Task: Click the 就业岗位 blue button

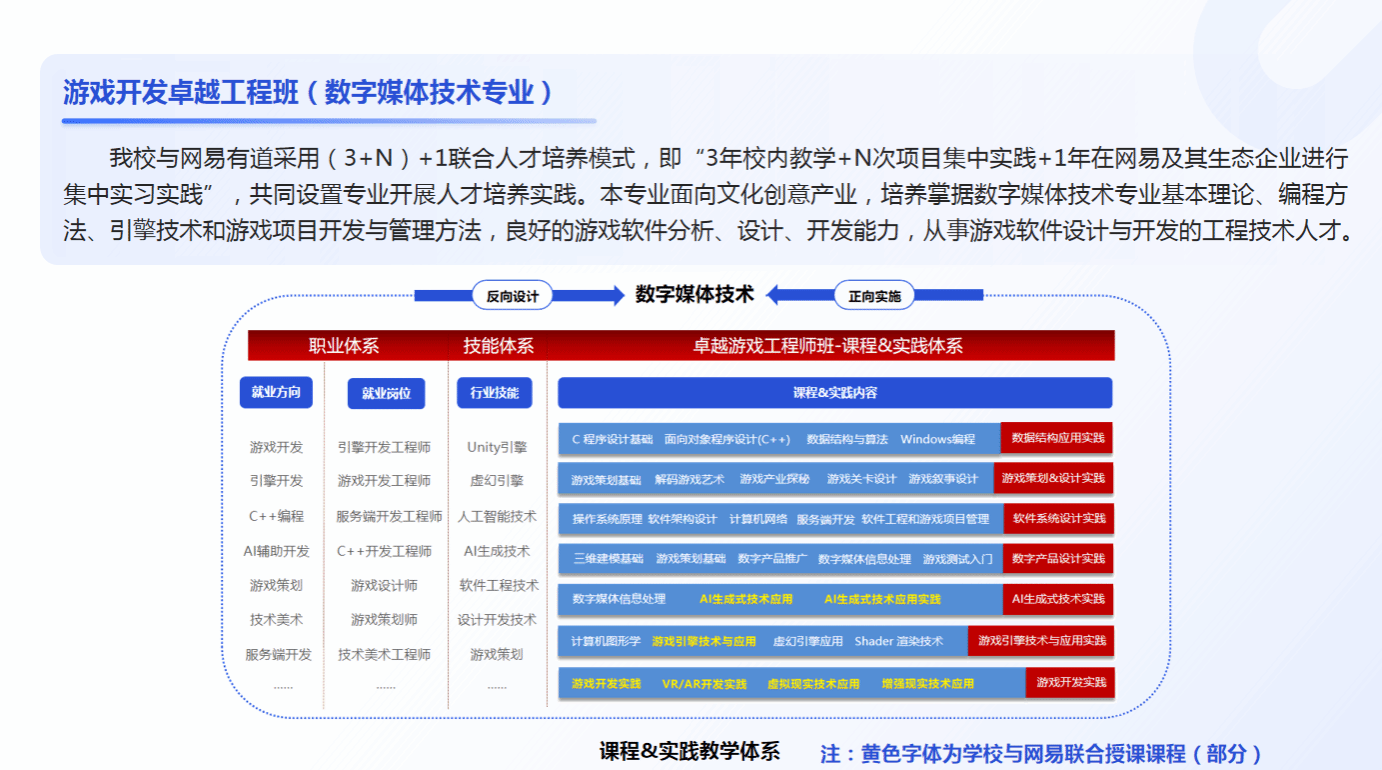Action: pos(386,393)
